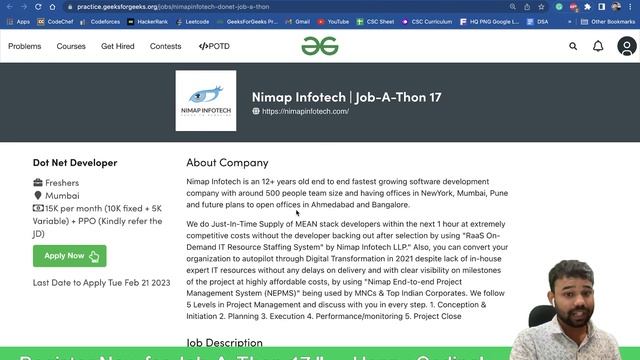Viewport: 640px width, 360px height.
Task: Click the About Company heading
Action: pyautogui.click(x=227, y=162)
